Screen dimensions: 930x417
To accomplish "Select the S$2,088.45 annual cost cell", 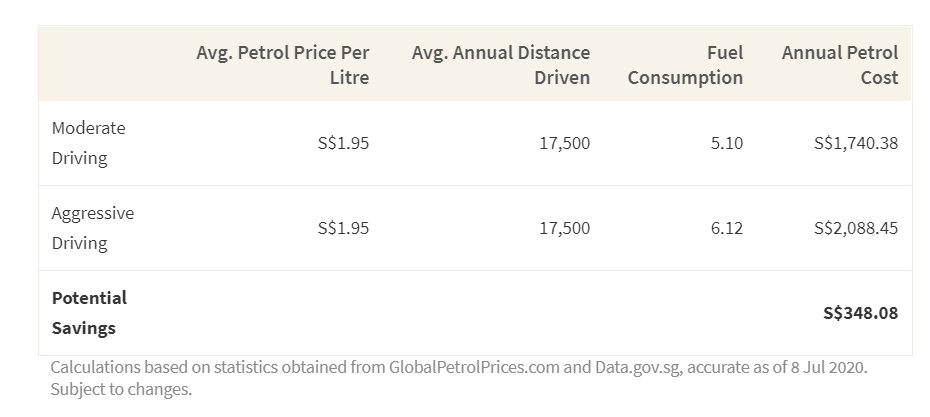I will [856, 228].
